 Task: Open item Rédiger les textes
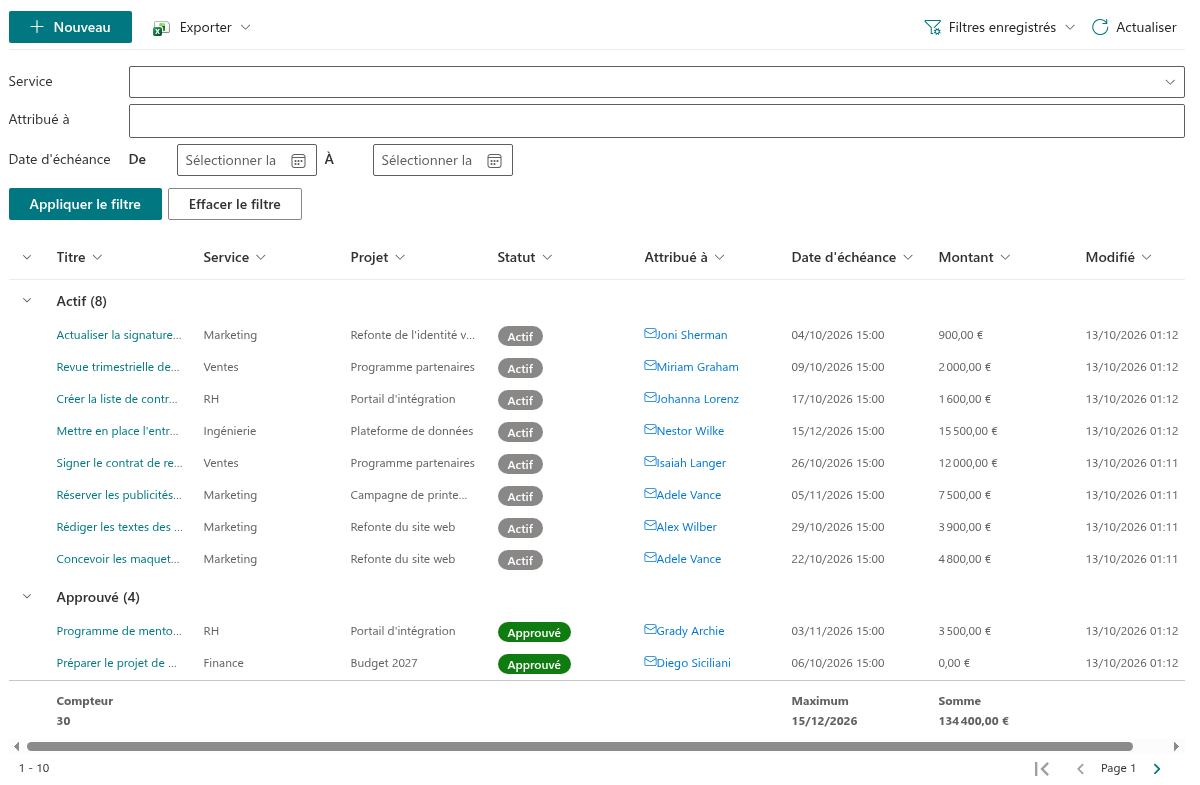tap(119, 527)
